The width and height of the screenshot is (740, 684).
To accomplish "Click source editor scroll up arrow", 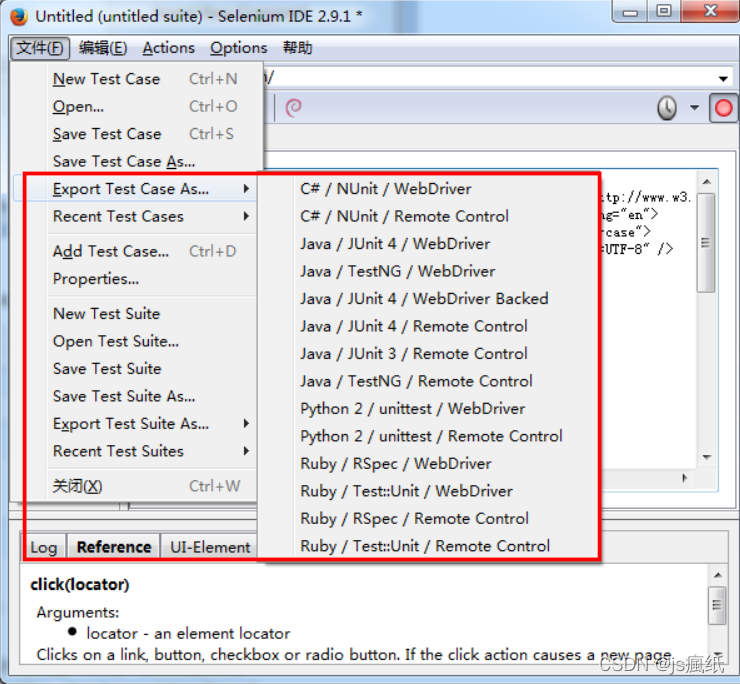I will click(706, 182).
